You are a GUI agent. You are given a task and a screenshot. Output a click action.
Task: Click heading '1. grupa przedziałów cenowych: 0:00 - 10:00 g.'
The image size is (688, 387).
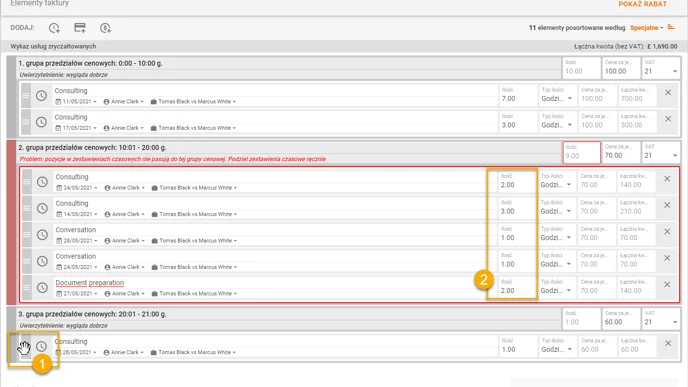pos(90,63)
